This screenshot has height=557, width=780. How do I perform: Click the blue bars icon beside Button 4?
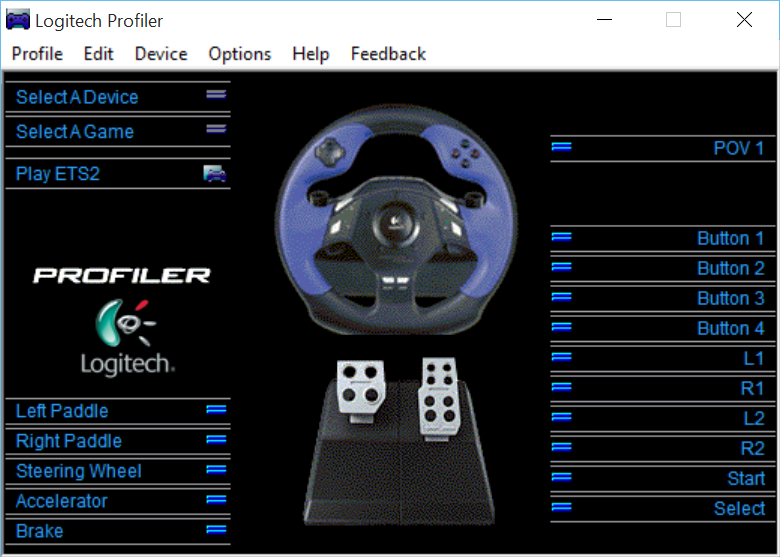coord(562,327)
